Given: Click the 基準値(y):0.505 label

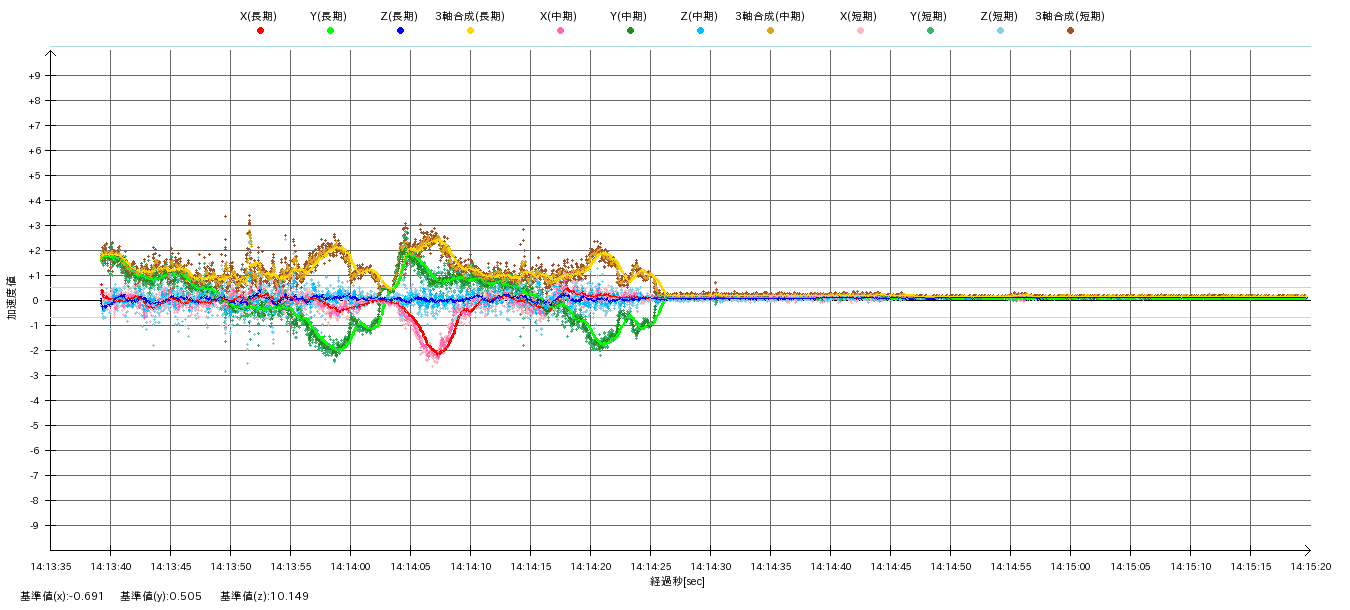Looking at the screenshot, I should (161, 597).
